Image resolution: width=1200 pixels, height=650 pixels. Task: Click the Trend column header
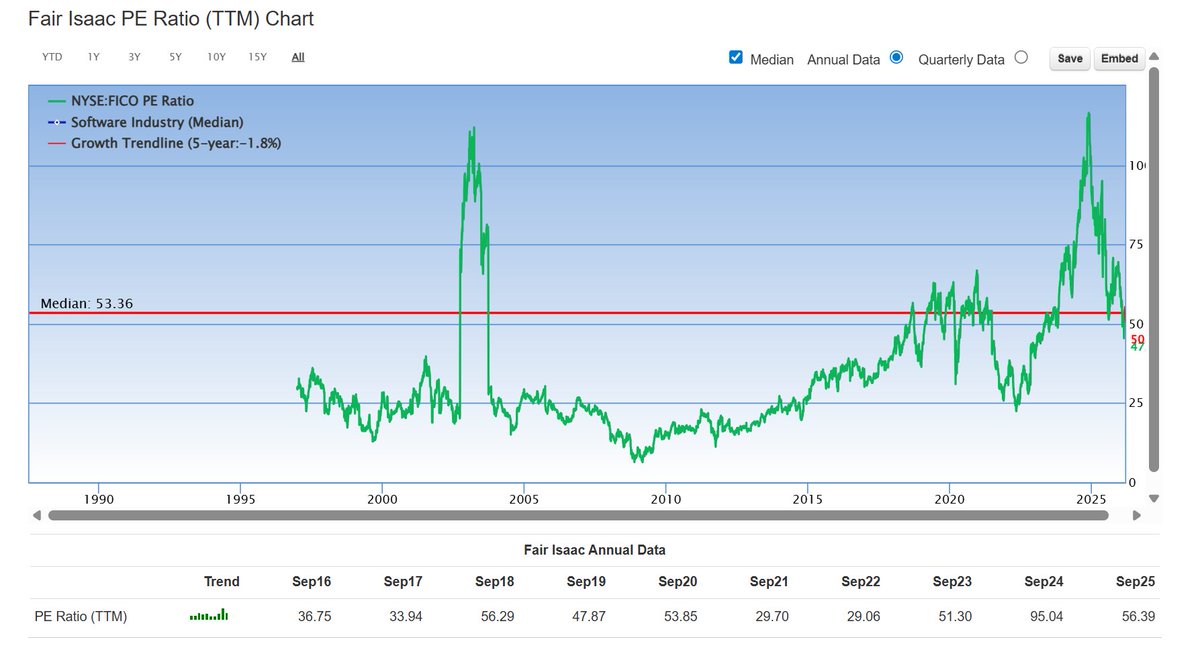point(222,581)
